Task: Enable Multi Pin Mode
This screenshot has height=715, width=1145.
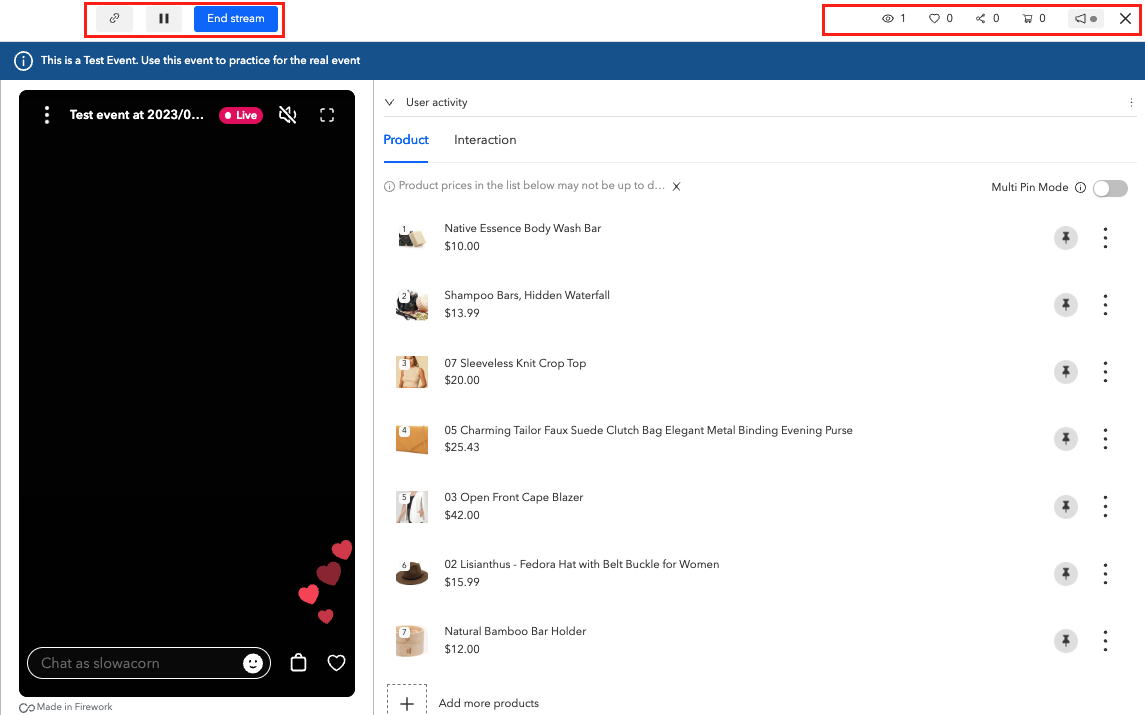Action: [x=1110, y=188]
